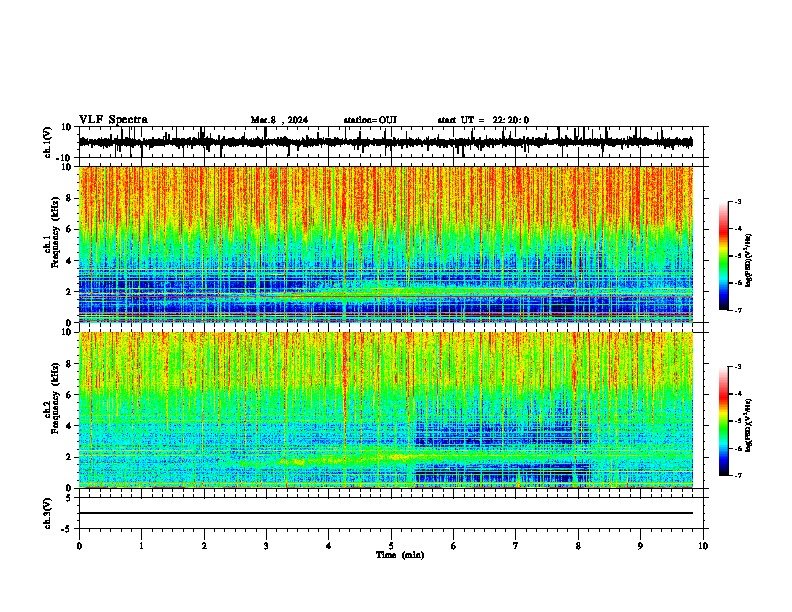The width and height of the screenshot is (792, 612).
Task: Click the ch.1(V) waveform axis label
Action: point(47,142)
